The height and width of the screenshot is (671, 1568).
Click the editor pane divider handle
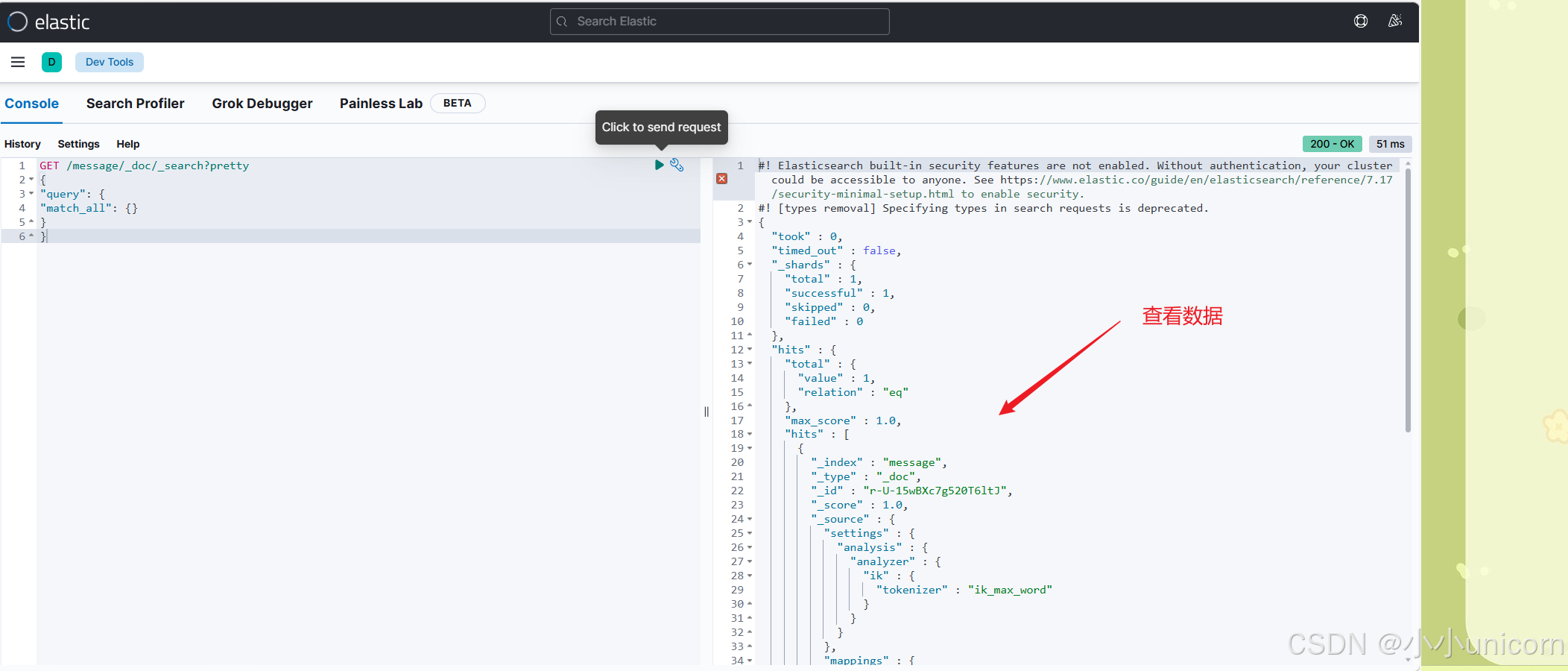706,412
